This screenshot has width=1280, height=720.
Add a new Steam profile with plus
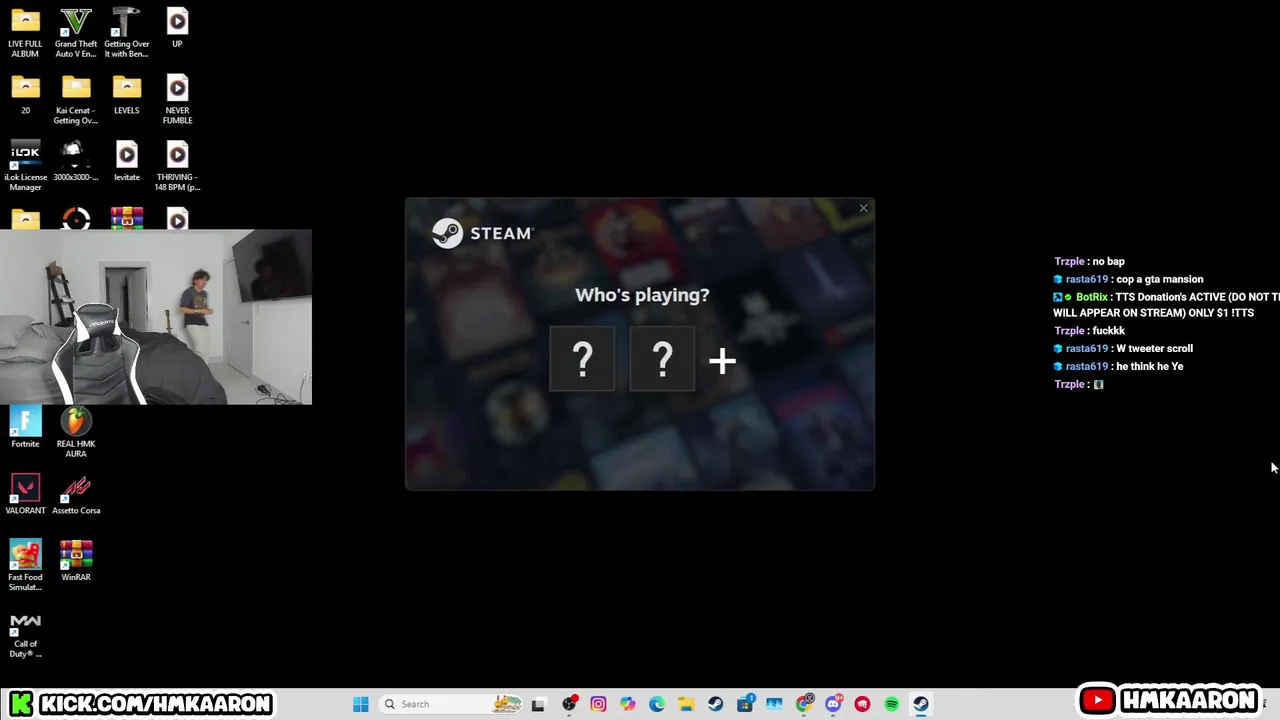(722, 361)
